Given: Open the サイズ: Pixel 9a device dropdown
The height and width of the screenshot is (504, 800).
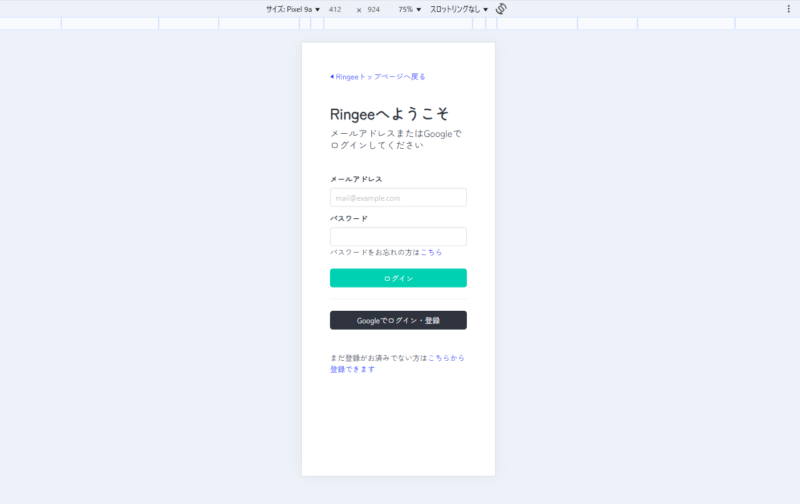Looking at the screenshot, I should click(292, 9).
